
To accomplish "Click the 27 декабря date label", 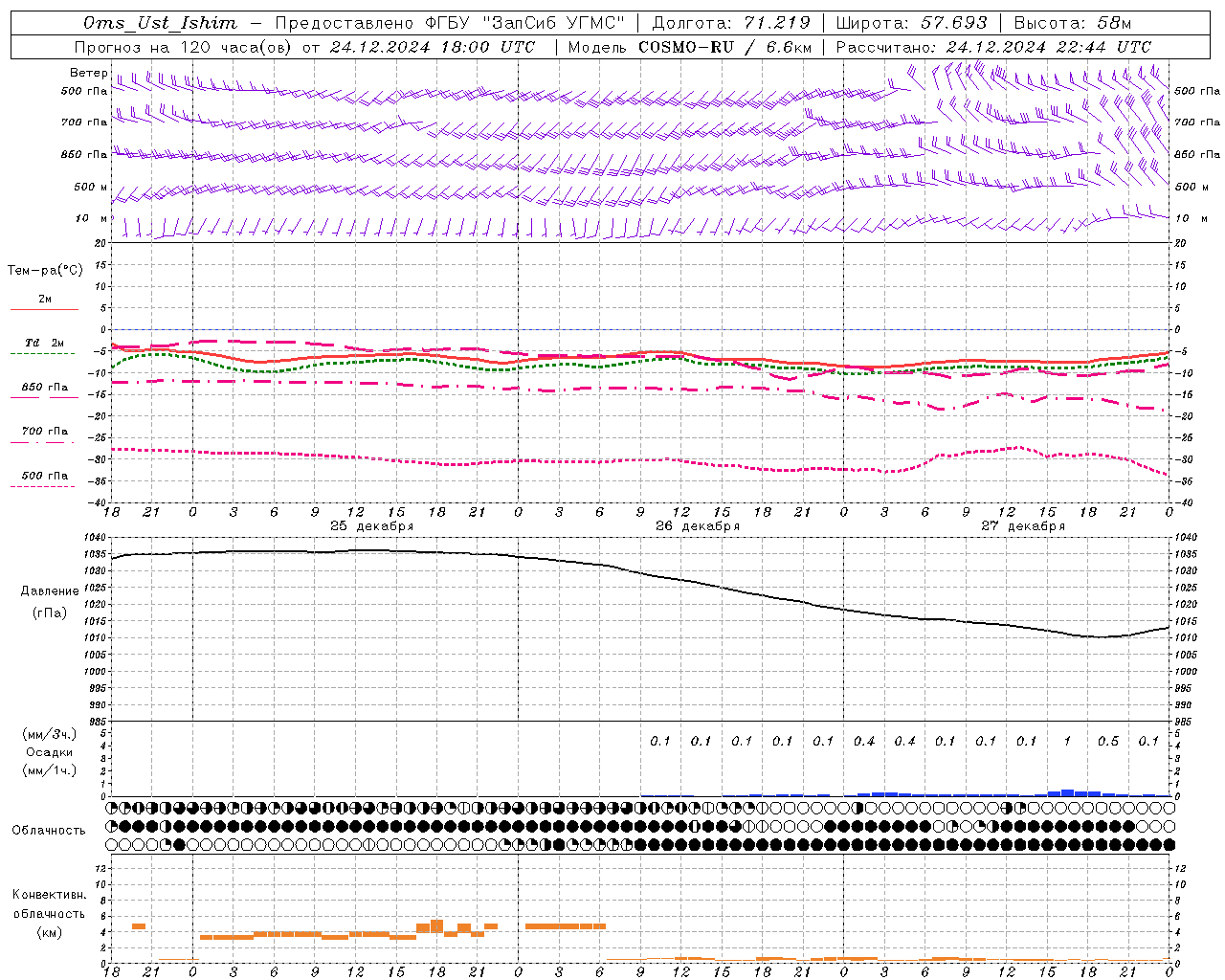I will click(x=1023, y=526).
